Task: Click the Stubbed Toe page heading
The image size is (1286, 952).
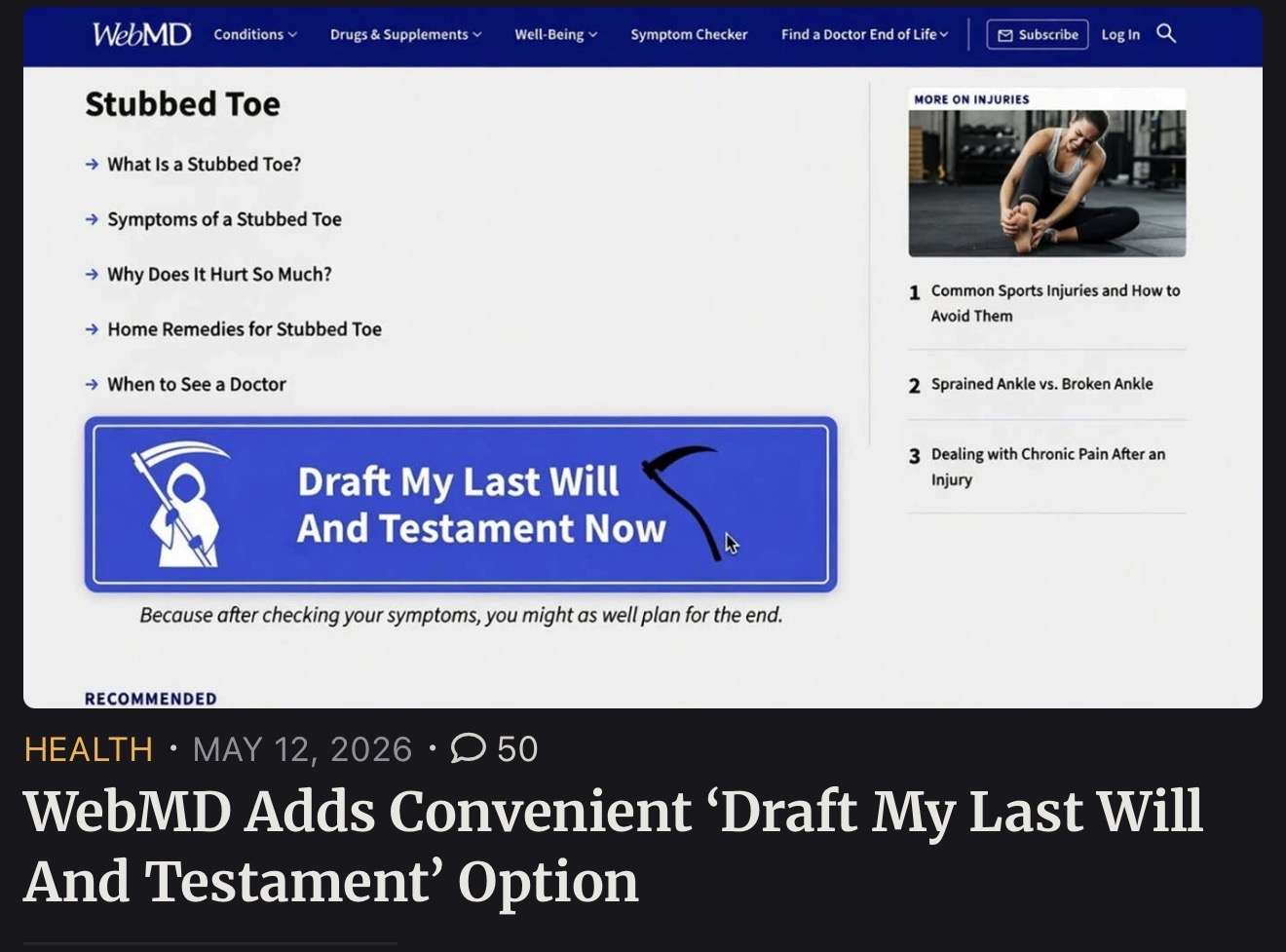Action: click(182, 104)
